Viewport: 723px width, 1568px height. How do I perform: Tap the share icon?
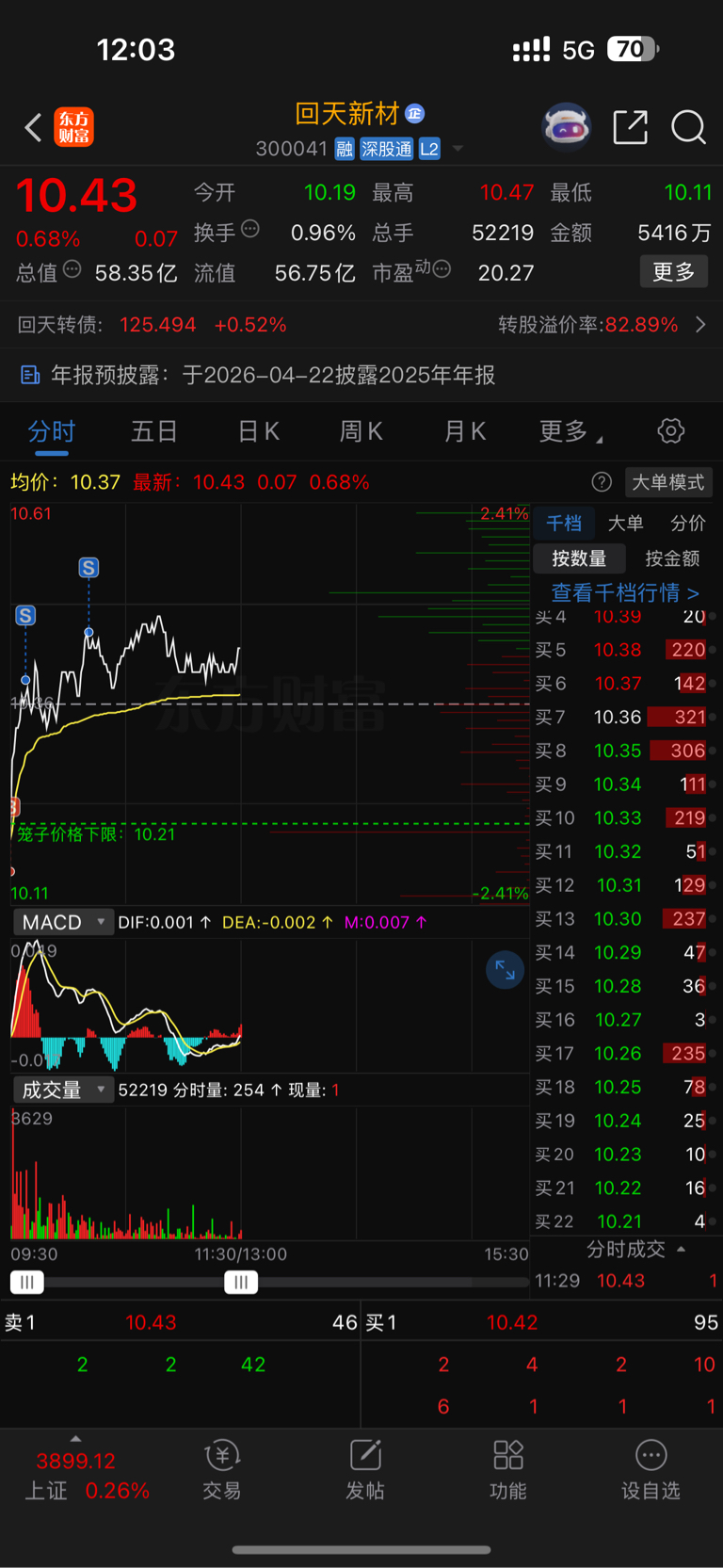coord(630,127)
